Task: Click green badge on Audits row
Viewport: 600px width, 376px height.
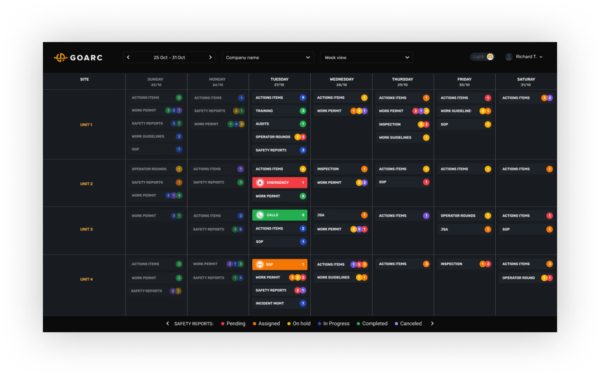Action: click(303, 124)
